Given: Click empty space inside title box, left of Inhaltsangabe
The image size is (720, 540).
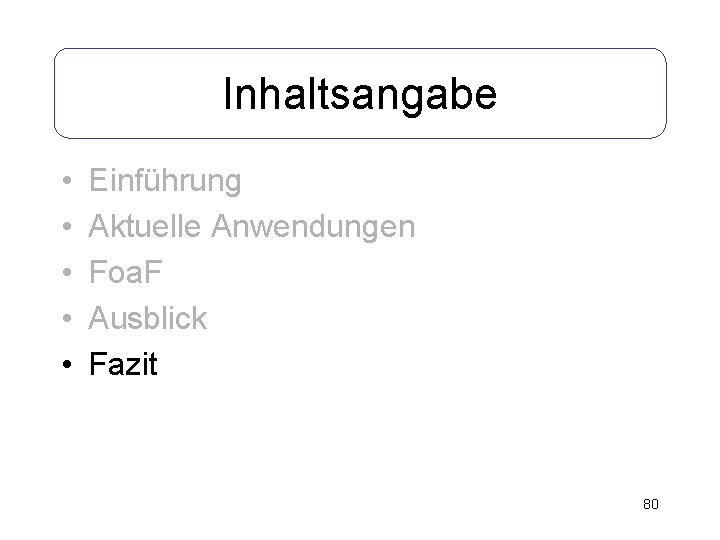Looking at the screenshot, I should [x=130, y=94].
